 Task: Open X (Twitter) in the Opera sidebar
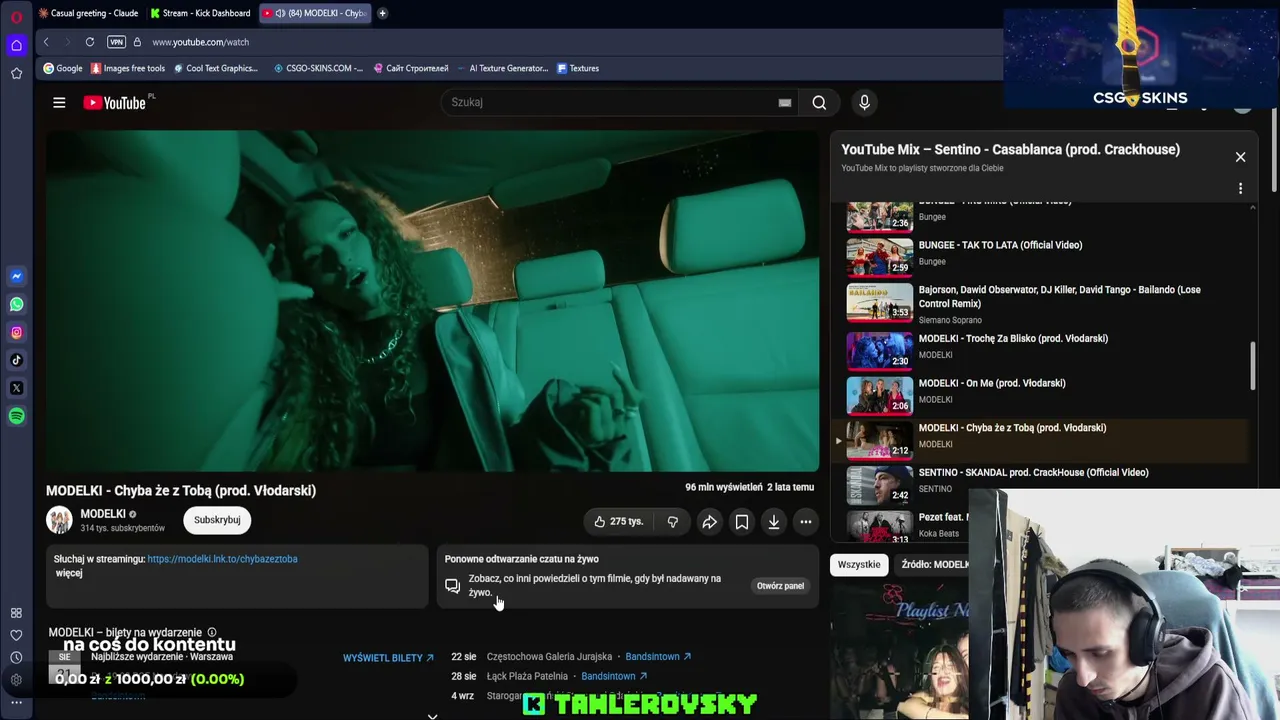pyautogui.click(x=16, y=388)
